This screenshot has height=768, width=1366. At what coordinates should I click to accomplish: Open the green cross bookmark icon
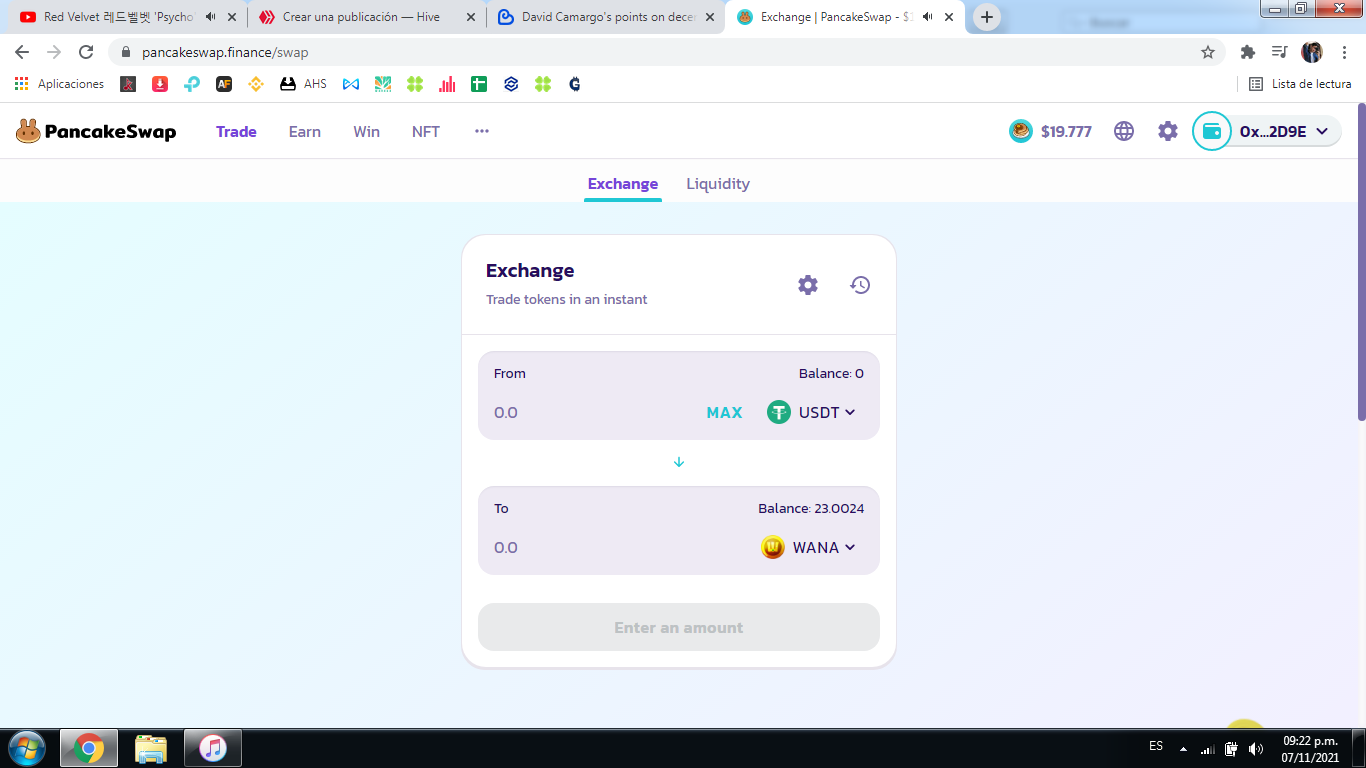point(479,84)
